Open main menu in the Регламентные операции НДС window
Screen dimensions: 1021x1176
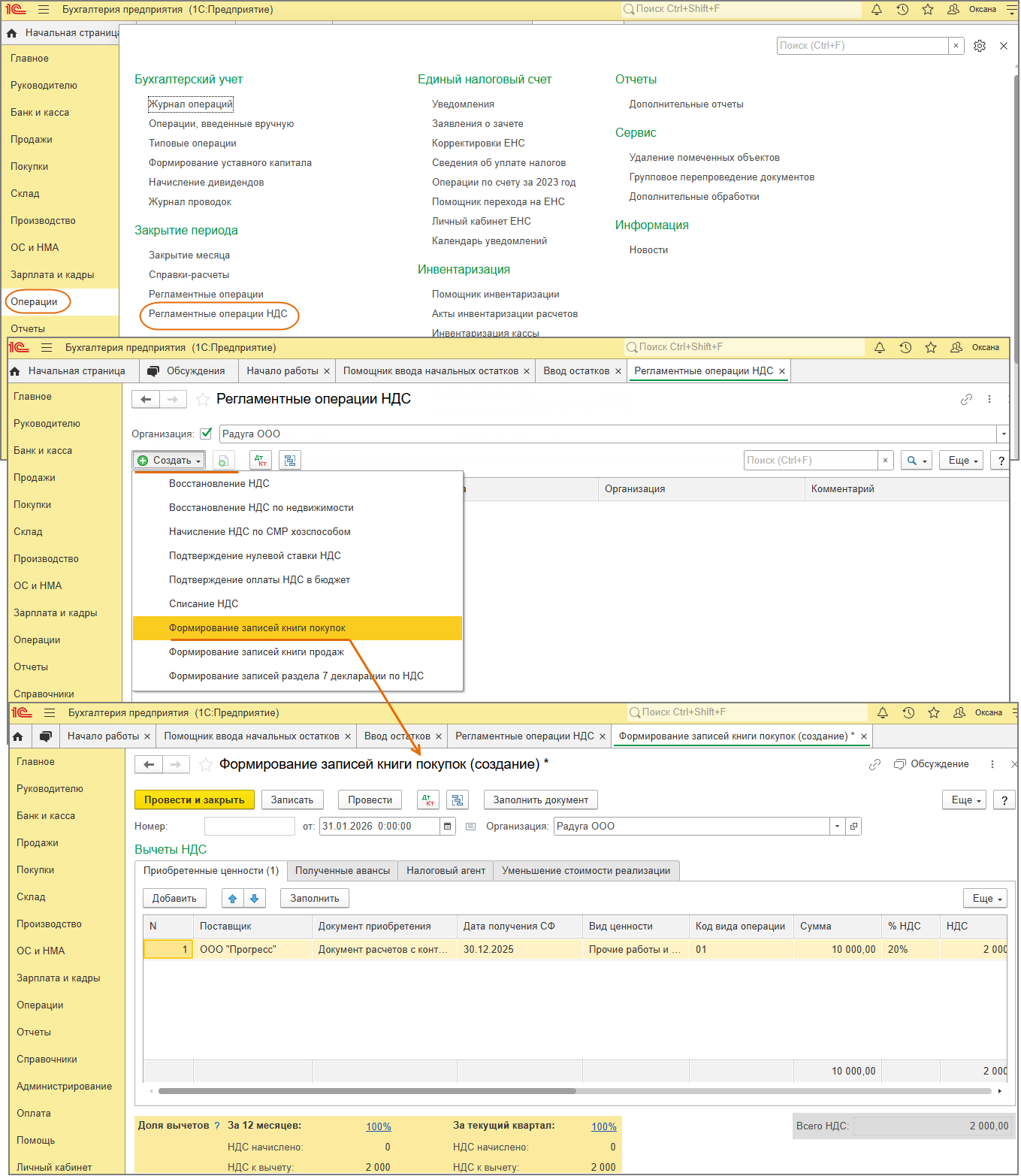pyautogui.click(x=47, y=348)
